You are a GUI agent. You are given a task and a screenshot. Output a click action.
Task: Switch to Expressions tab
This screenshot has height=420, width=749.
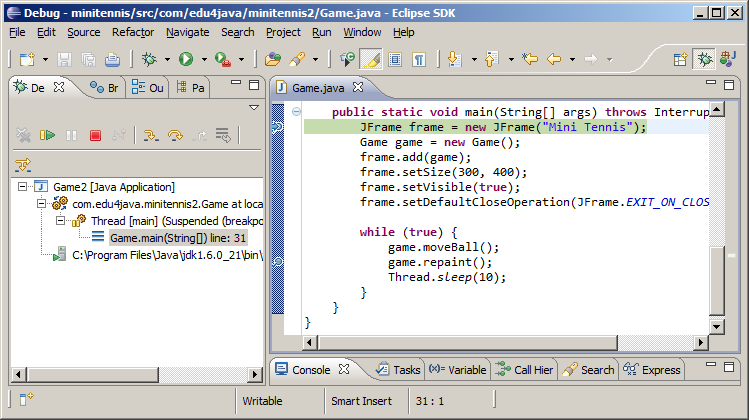coord(652,370)
